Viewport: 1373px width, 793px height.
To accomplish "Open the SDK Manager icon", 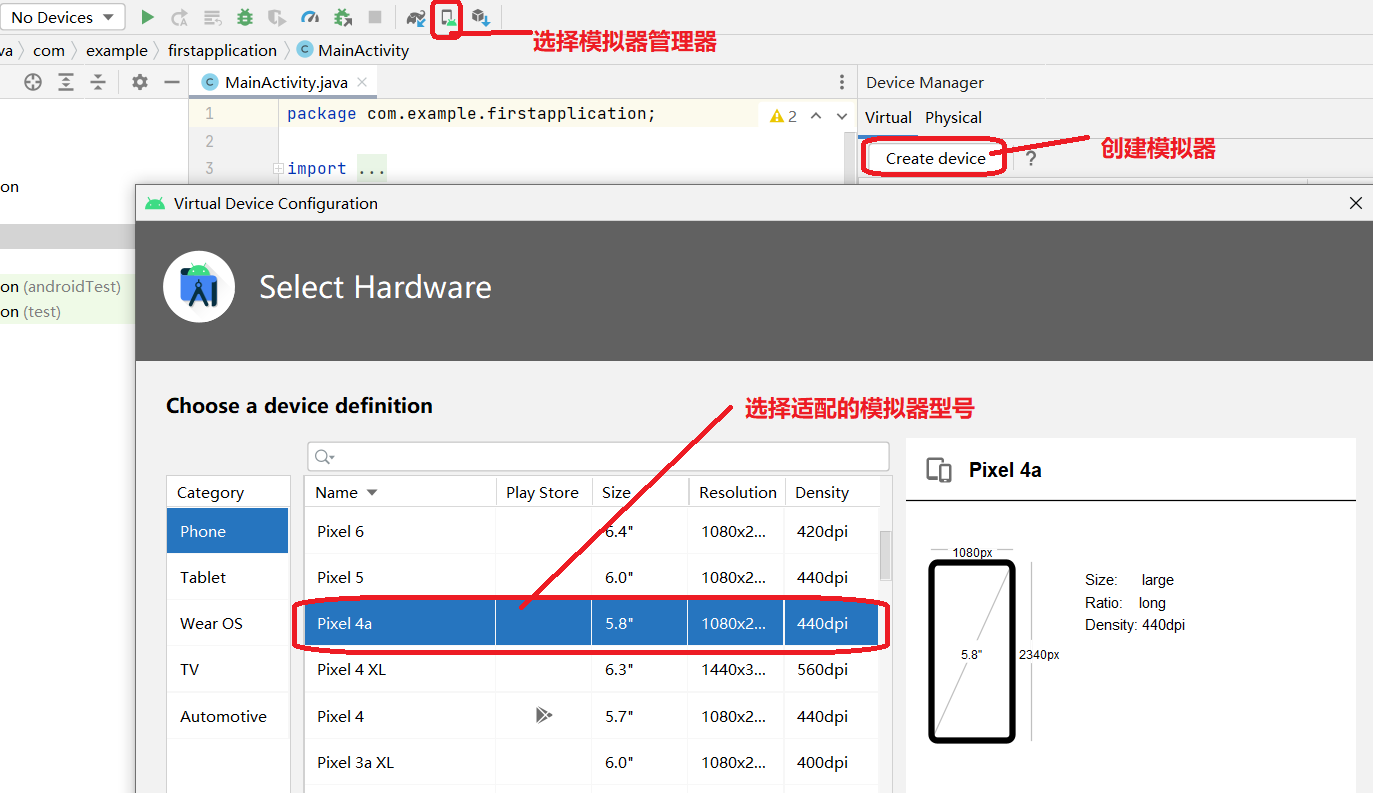I will [x=481, y=17].
